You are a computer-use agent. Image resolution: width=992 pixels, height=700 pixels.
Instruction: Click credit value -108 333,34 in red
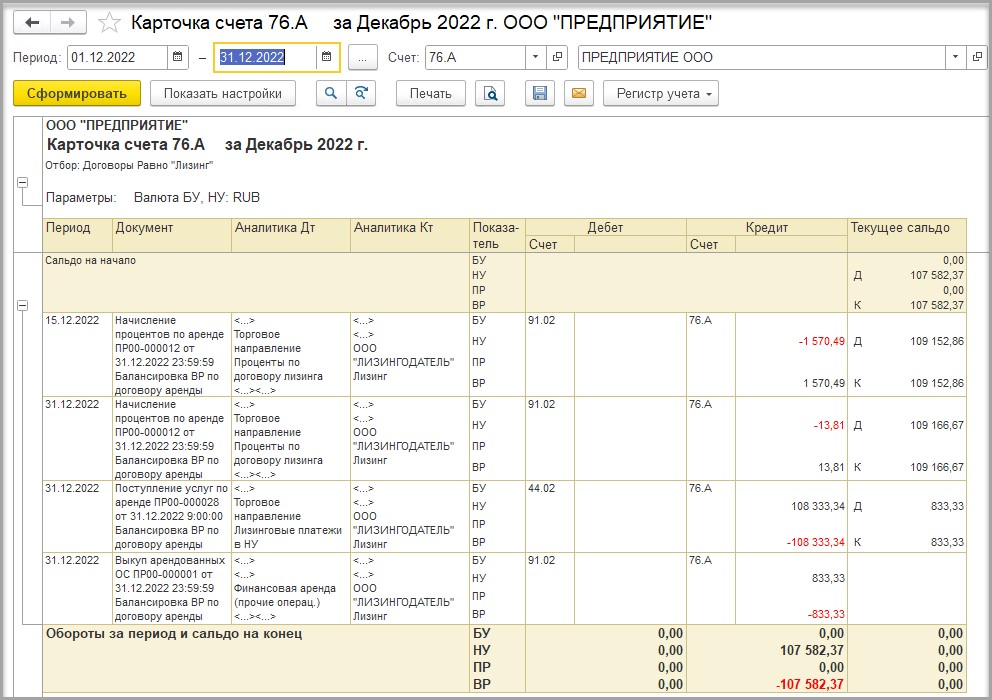coord(815,542)
